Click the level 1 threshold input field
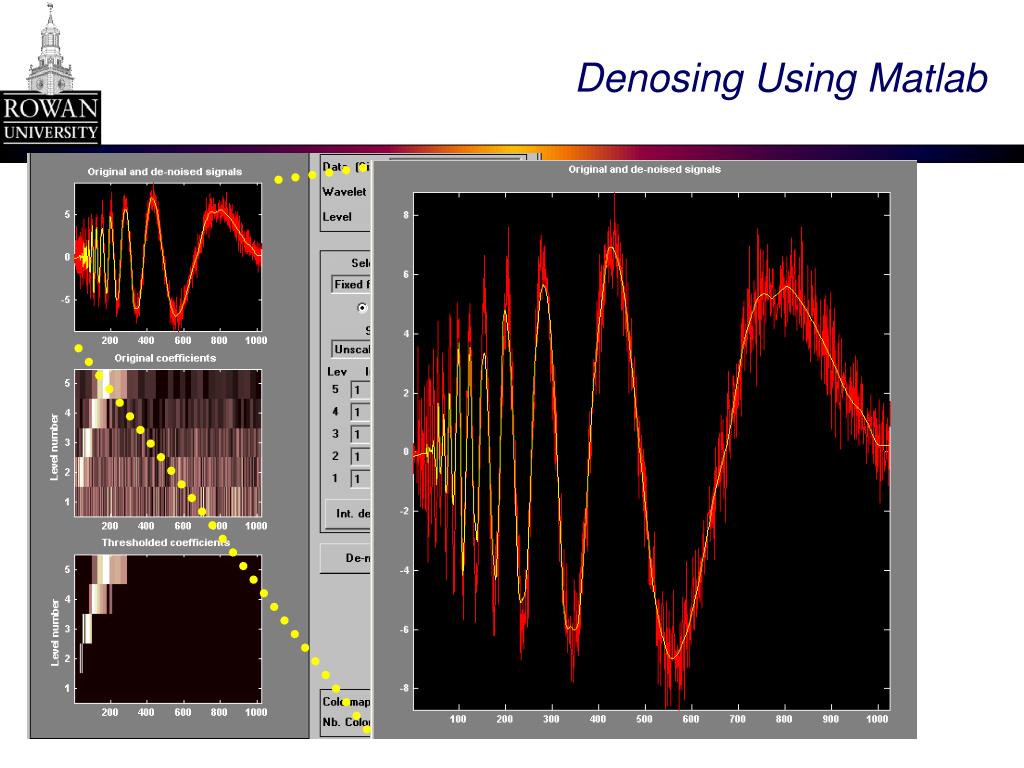 click(360, 479)
